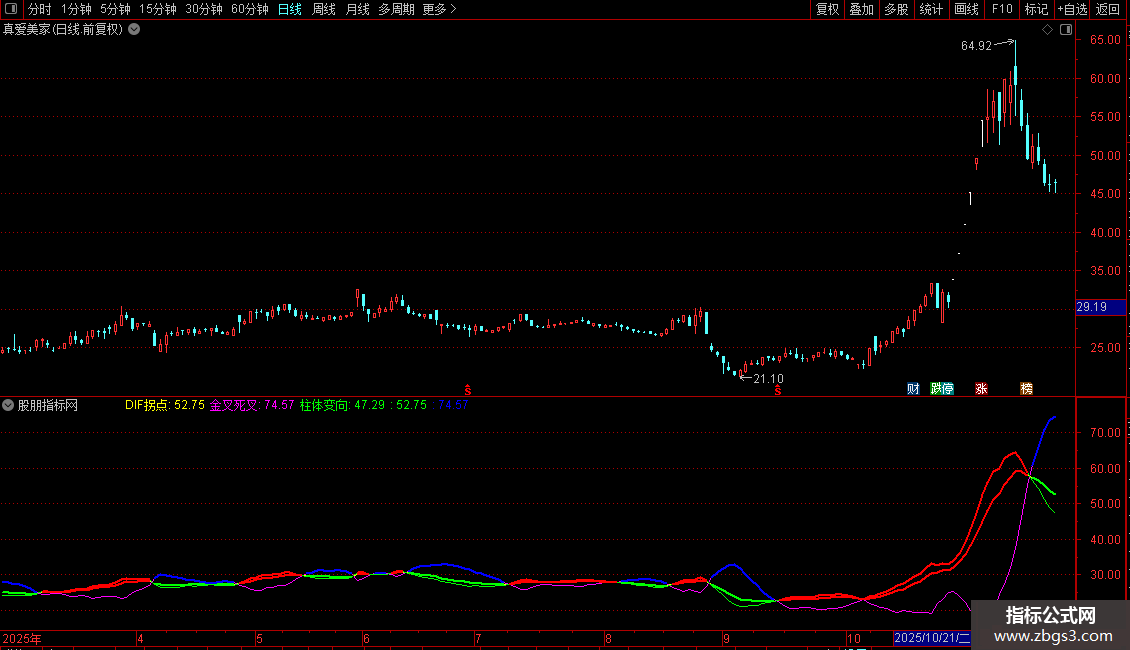Click the red S marker near September
Viewport: 1130px width, 650px height.
(778, 390)
